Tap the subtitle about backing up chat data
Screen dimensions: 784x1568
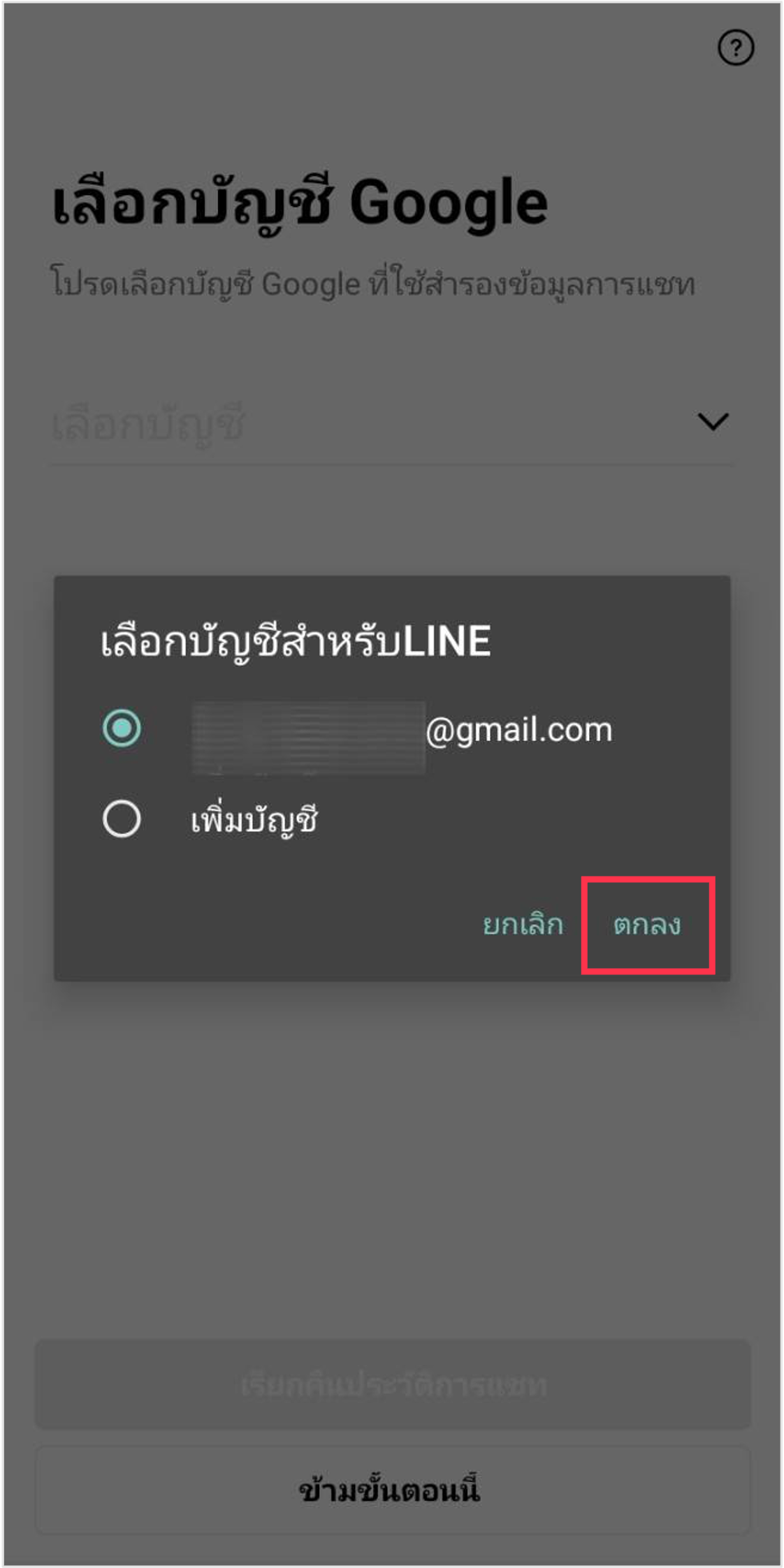click(x=372, y=284)
